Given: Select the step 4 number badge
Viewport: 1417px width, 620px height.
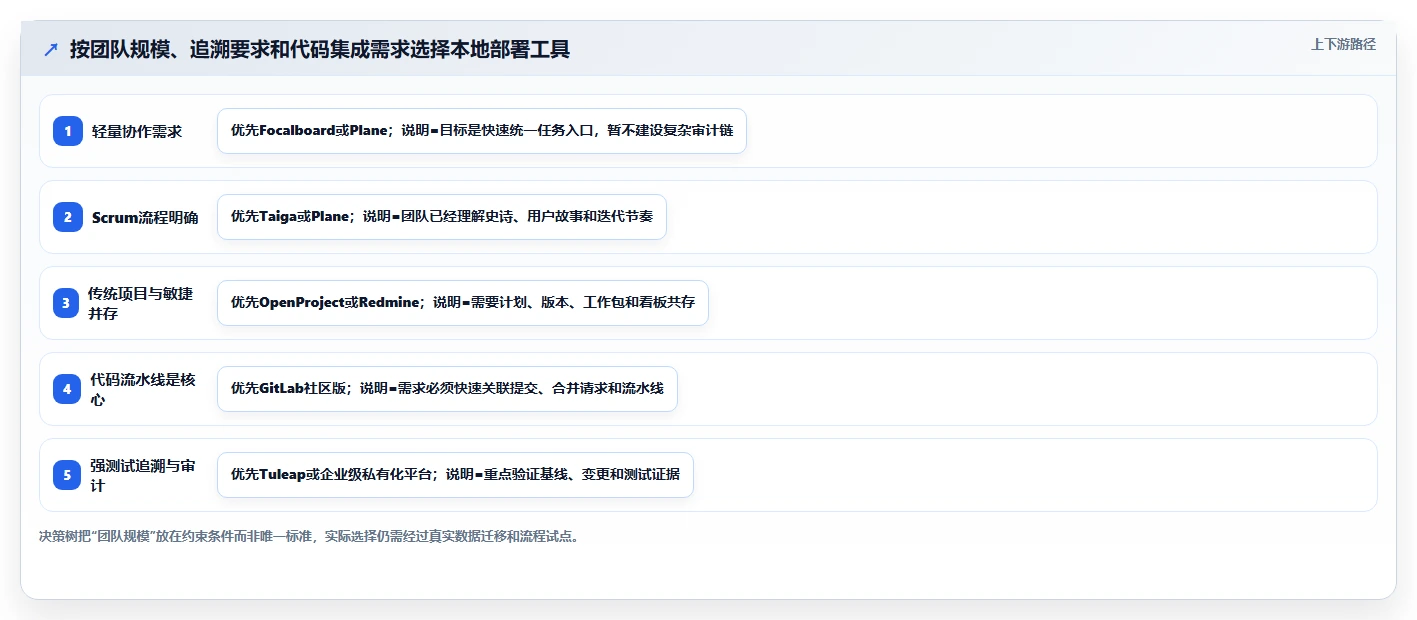Looking at the screenshot, I should (x=67, y=389).
